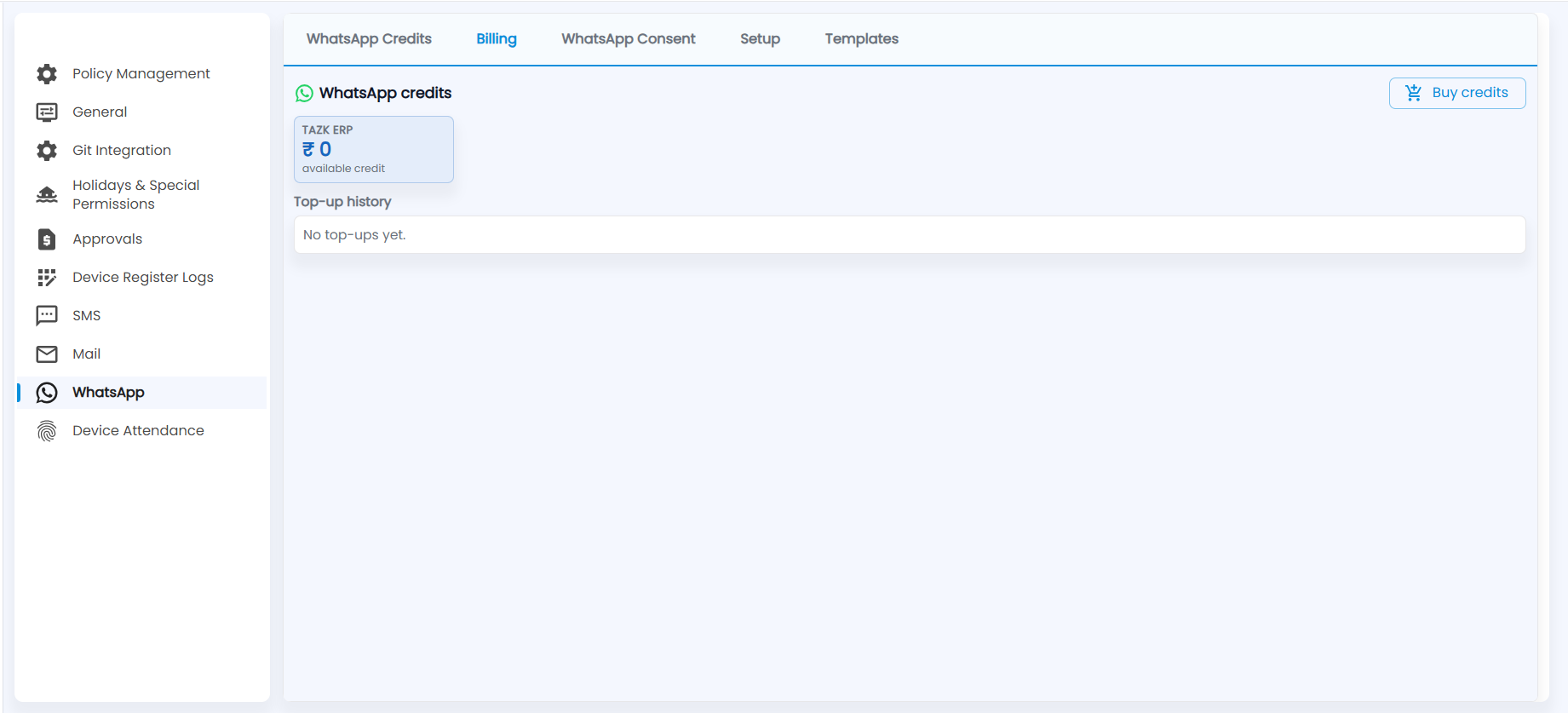Open the WhatsApp Consent tab
Viewport: 1568px width, 713px height.
[x=629, y=39]
